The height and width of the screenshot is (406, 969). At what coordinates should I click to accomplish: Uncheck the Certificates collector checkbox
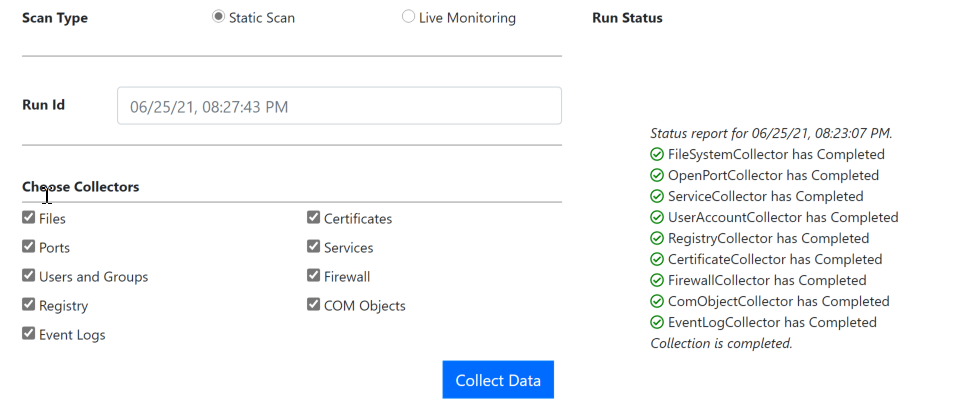[x=313, y=218]
